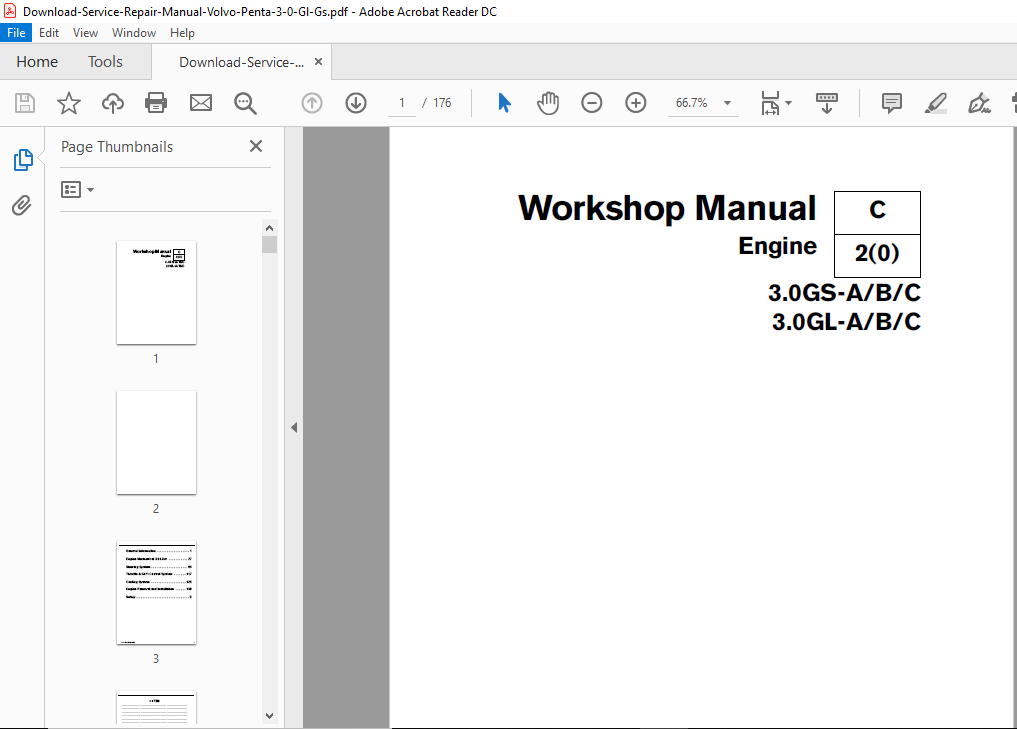Viewport: 1017px width, 729px height.
Task: Open the zoom percentage dropdown
Action: click(728, 103)
